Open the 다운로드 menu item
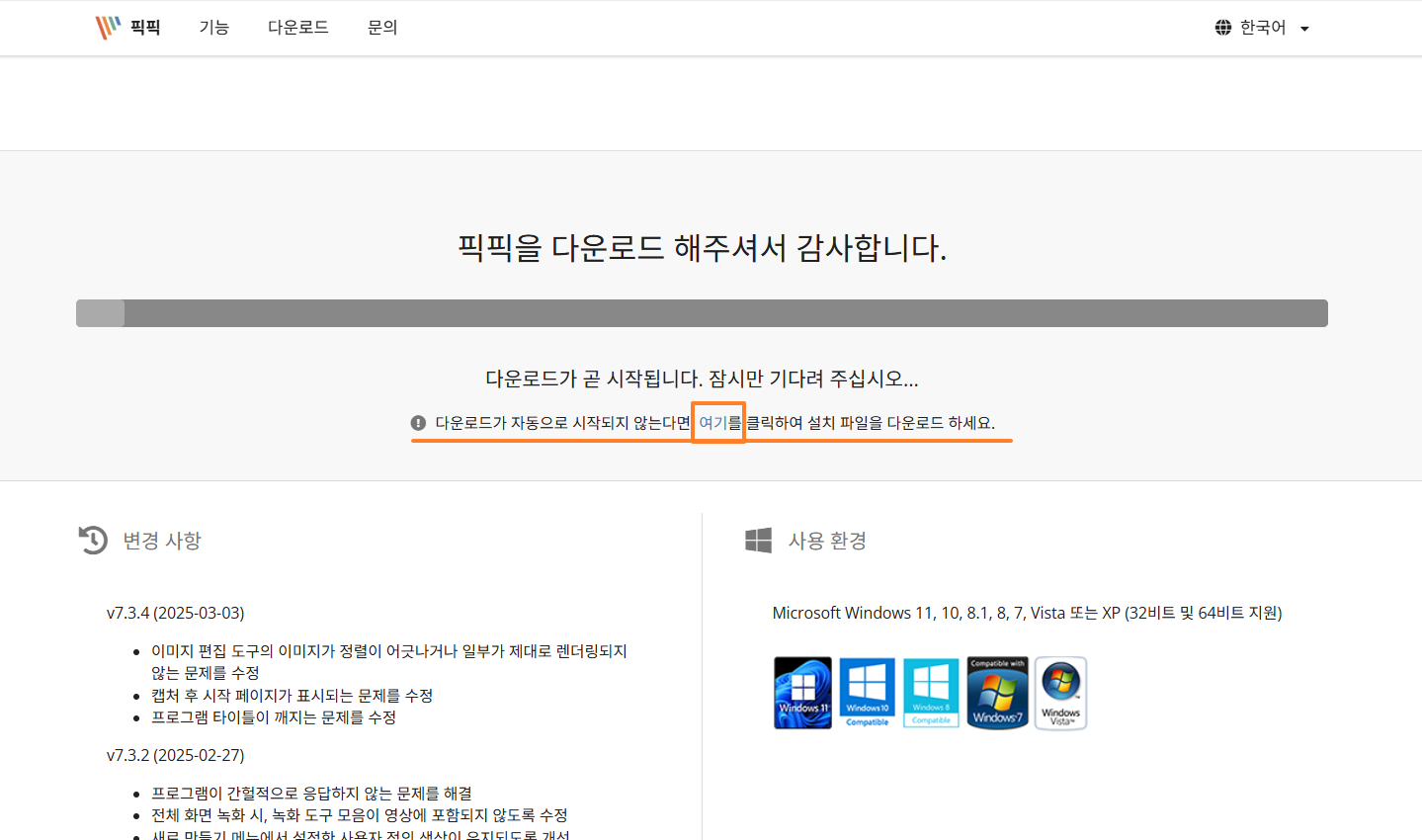 [x=298, y=28]
